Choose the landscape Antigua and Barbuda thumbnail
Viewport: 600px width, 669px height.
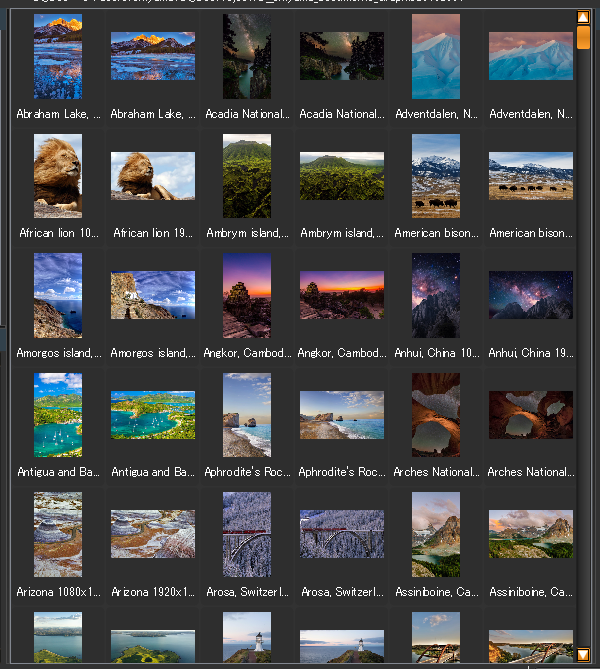click(153, 415)
